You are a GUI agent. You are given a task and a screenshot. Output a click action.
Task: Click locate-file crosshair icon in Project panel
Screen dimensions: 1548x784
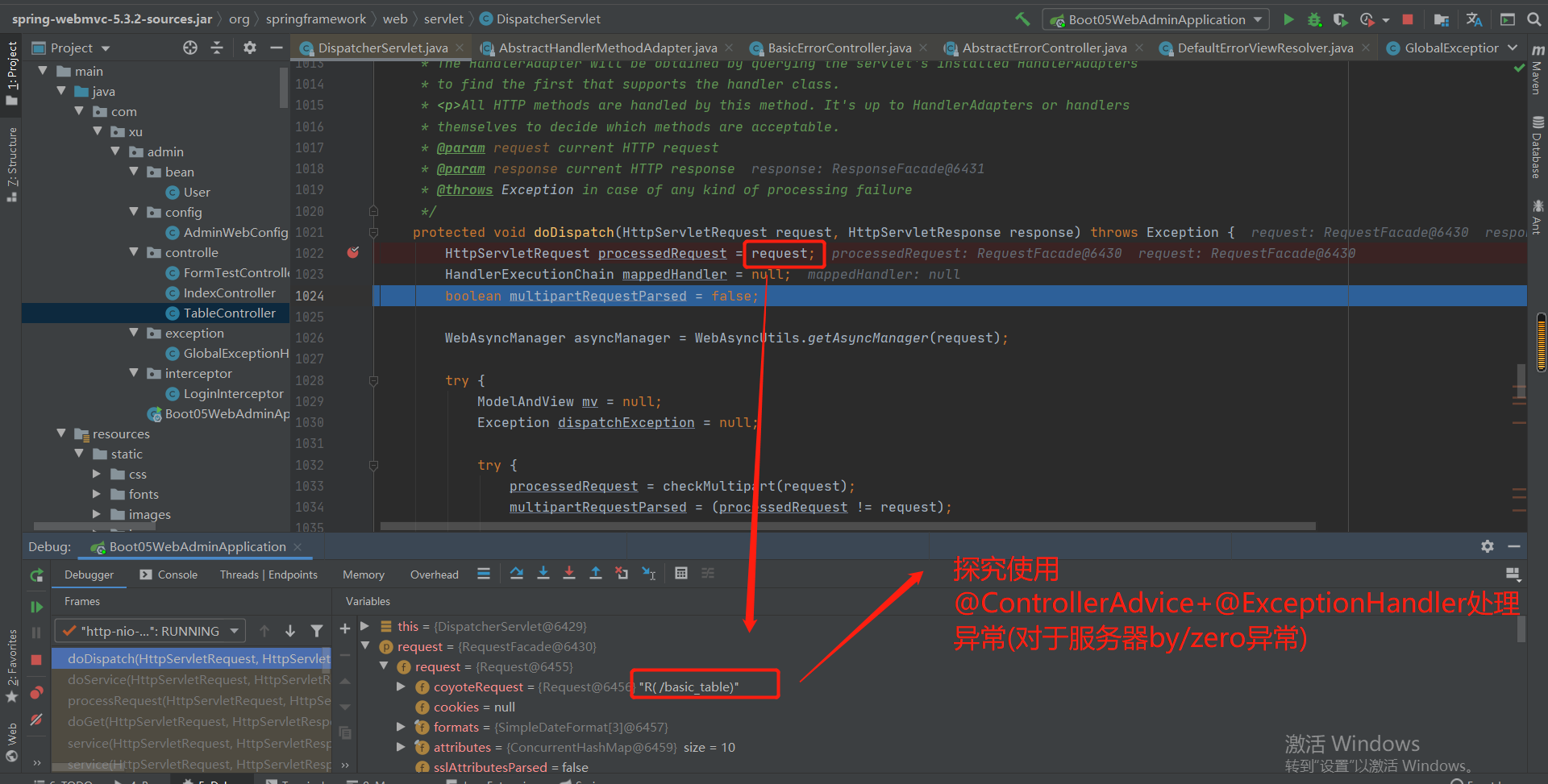point(190,48)
